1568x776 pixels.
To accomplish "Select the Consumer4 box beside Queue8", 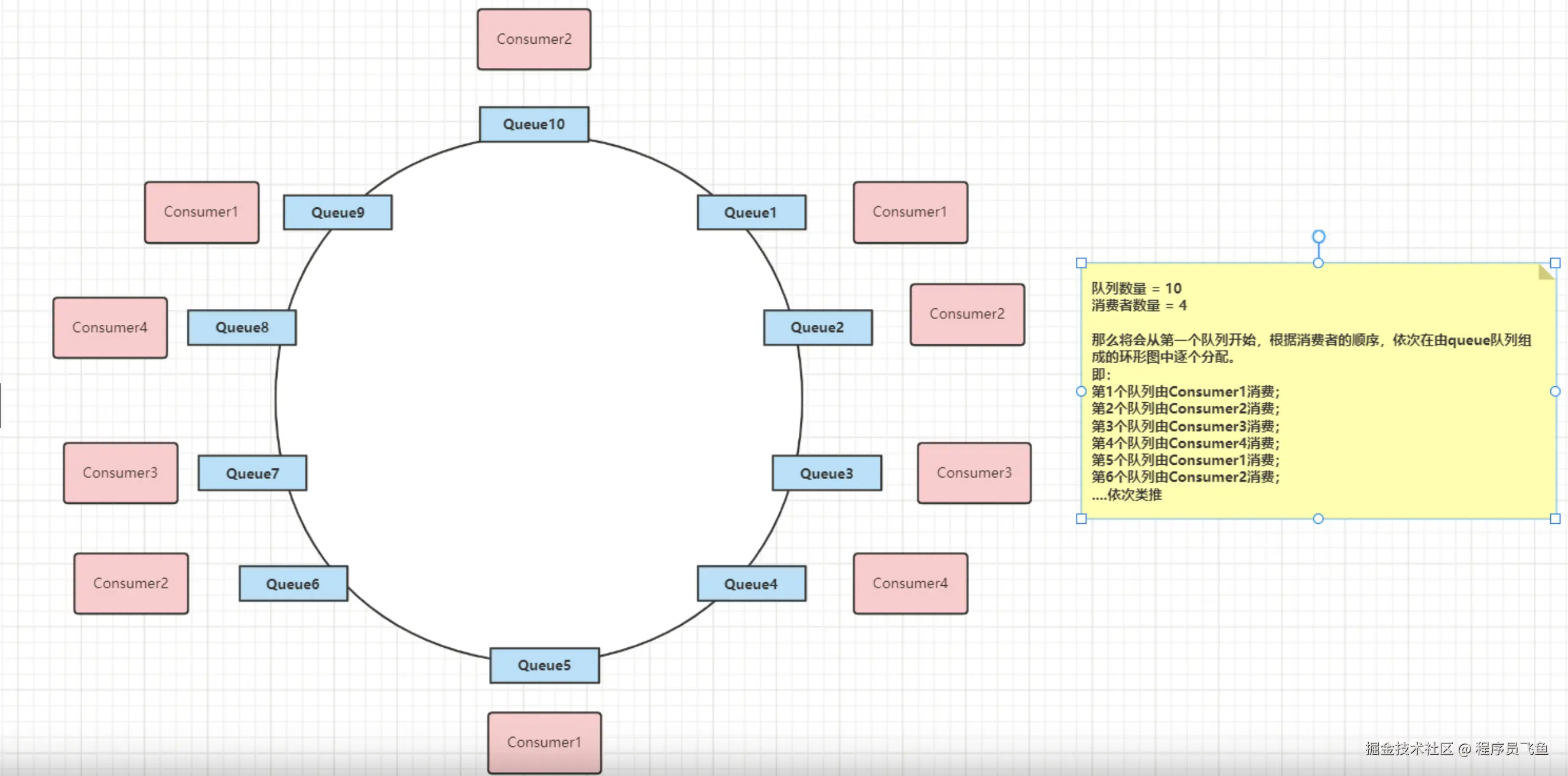I will [x=109, y=327].
